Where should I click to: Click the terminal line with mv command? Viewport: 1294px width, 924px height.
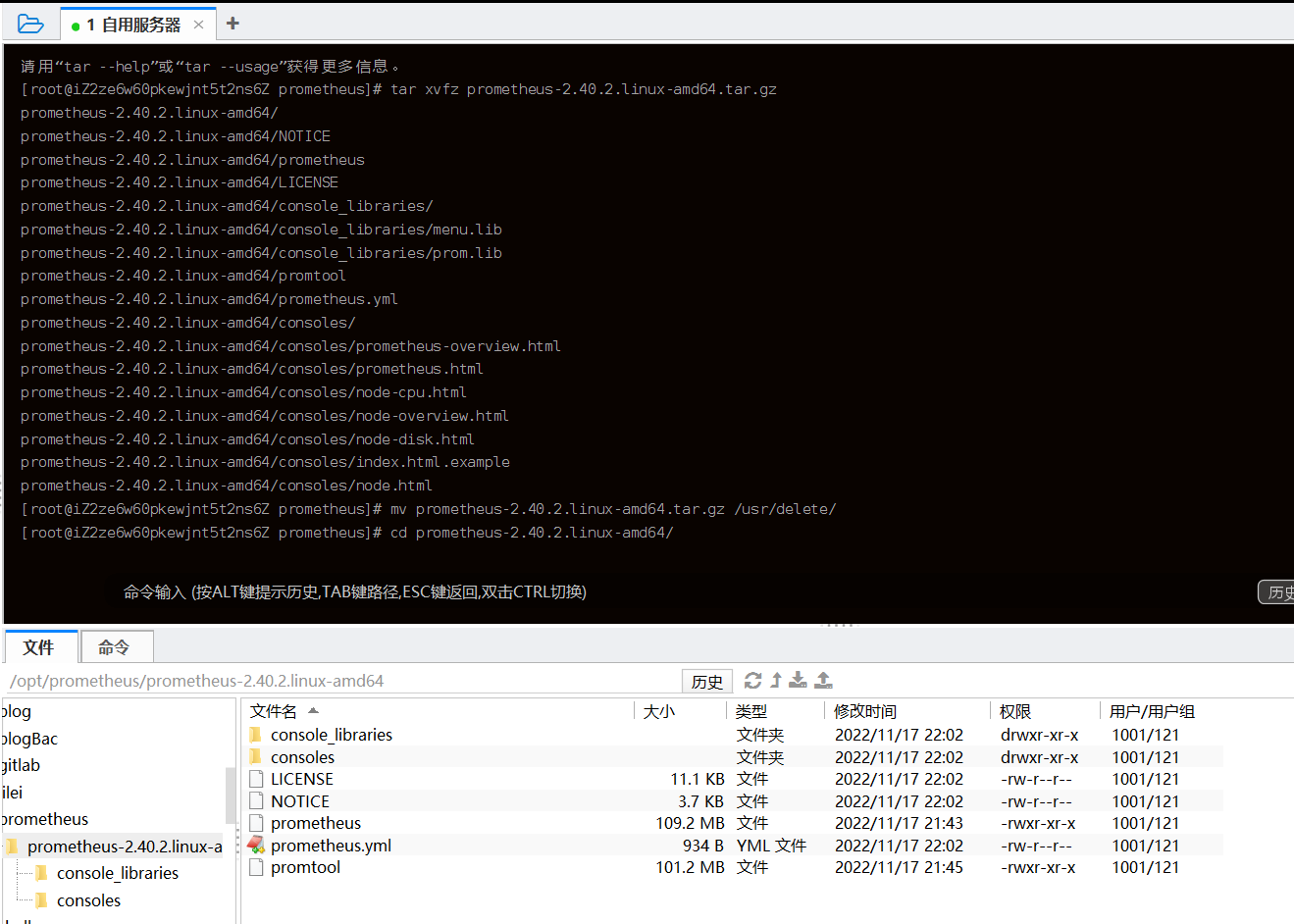pos(428,509)
